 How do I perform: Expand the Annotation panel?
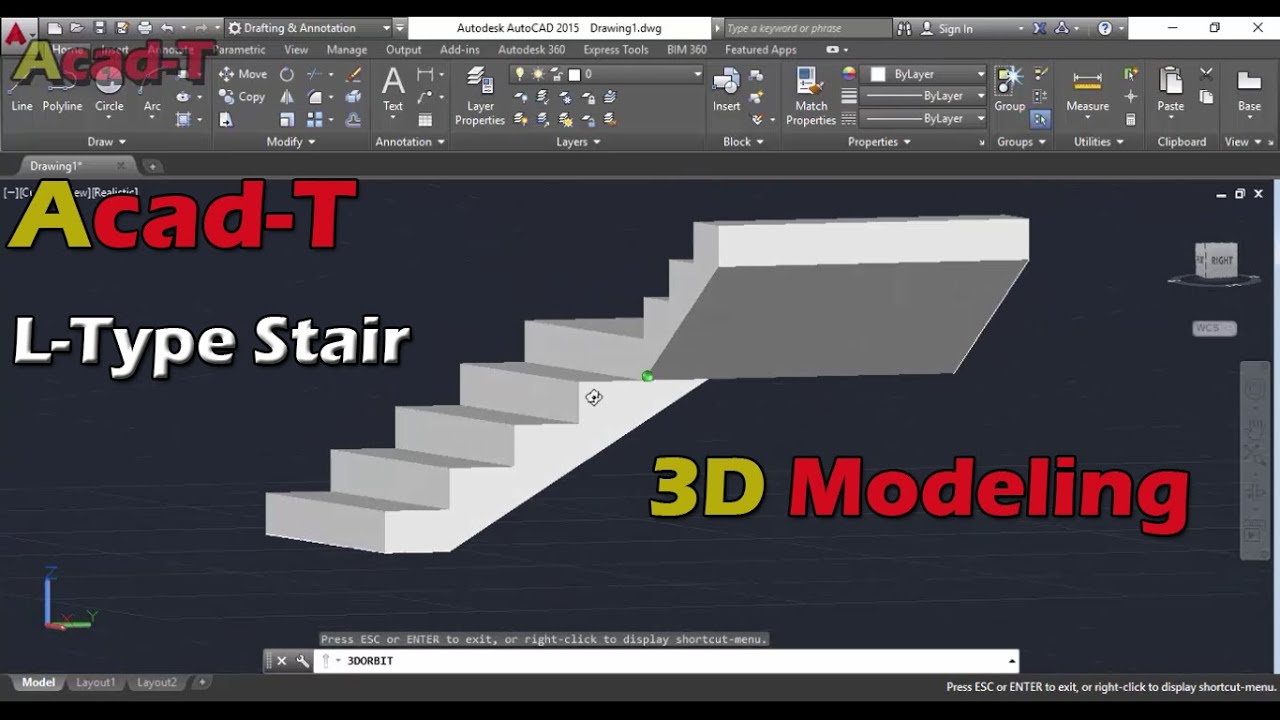coord(410,142)
